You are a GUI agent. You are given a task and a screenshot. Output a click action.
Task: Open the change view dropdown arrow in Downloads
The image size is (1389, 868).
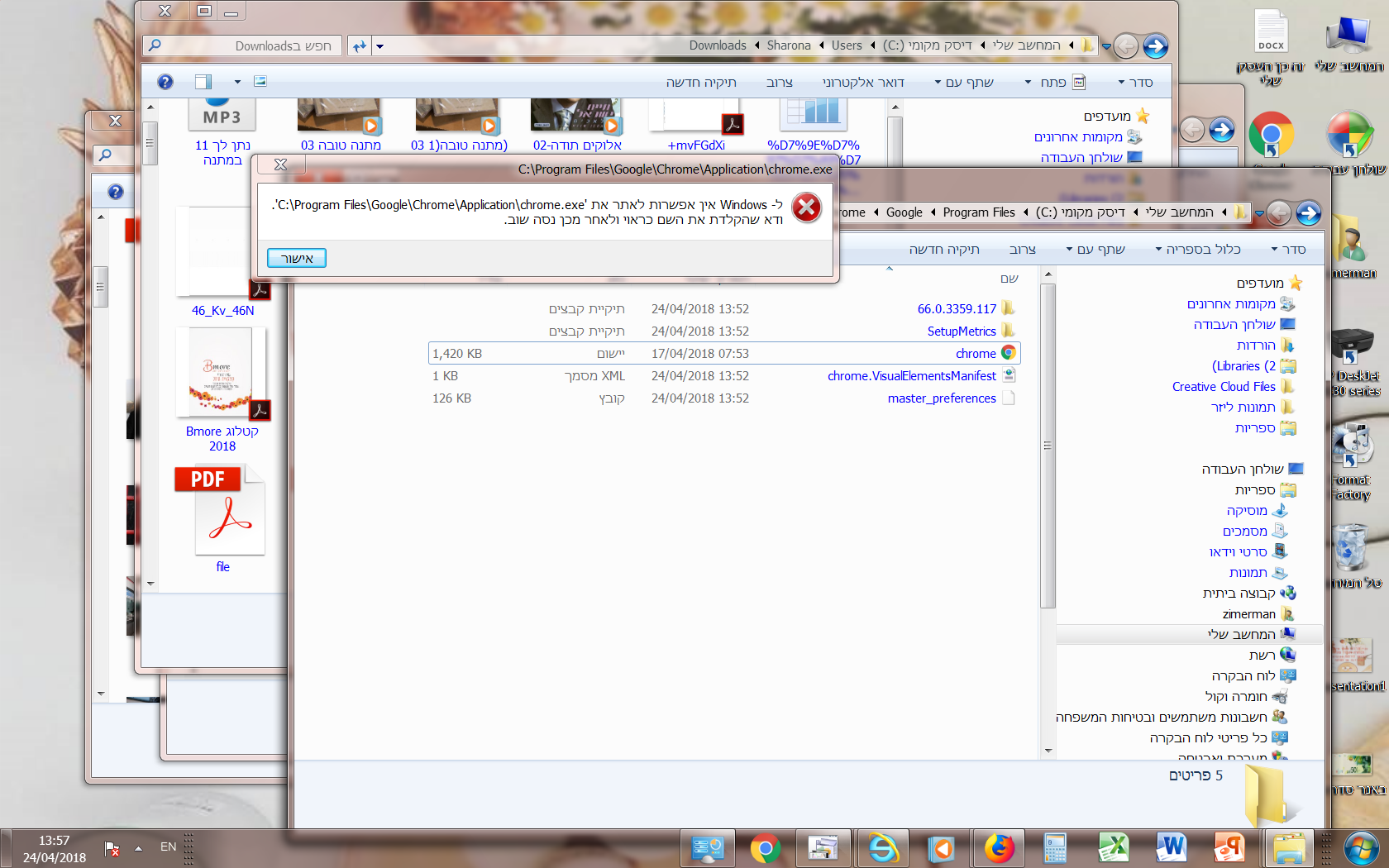click(237, 82)
